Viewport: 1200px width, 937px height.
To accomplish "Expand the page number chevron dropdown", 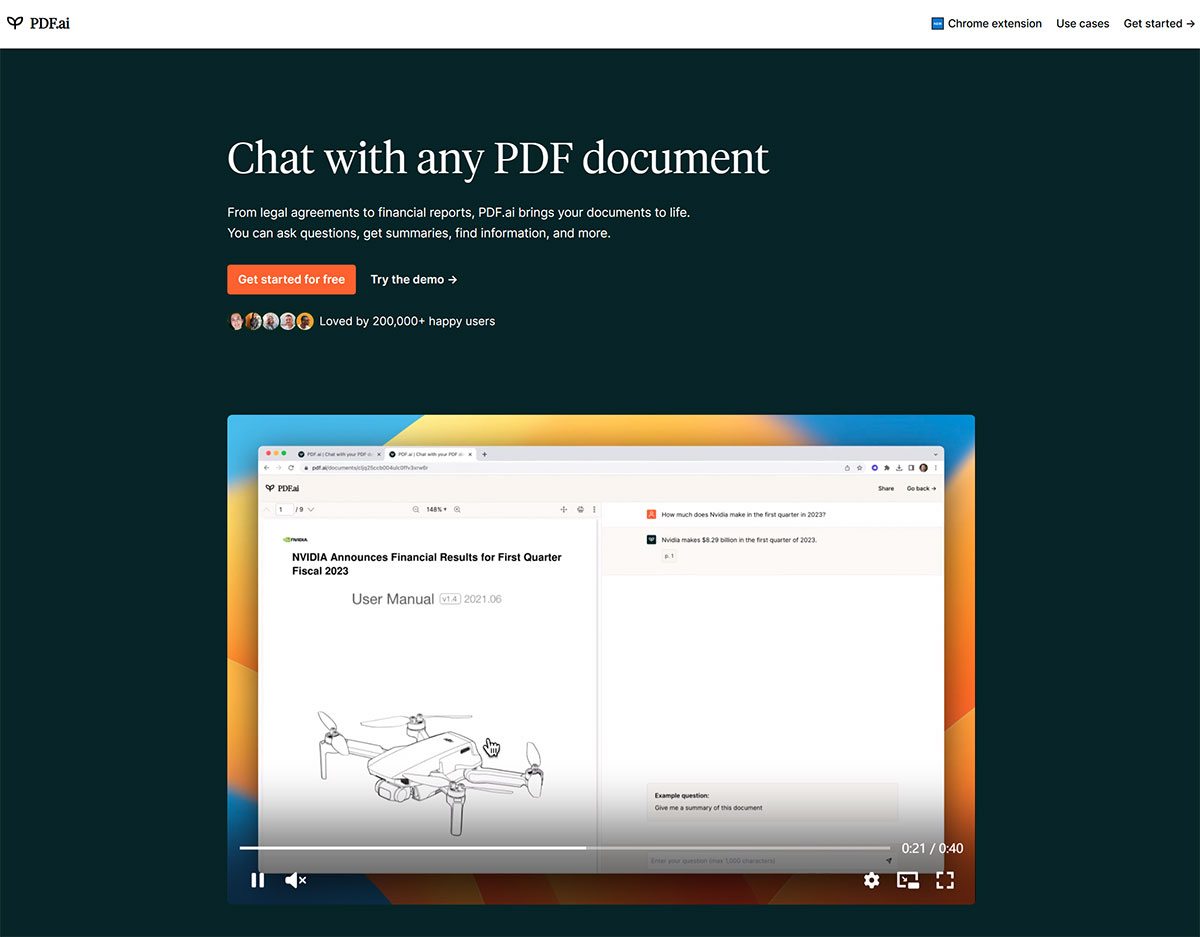I will (x=311, y=509).
